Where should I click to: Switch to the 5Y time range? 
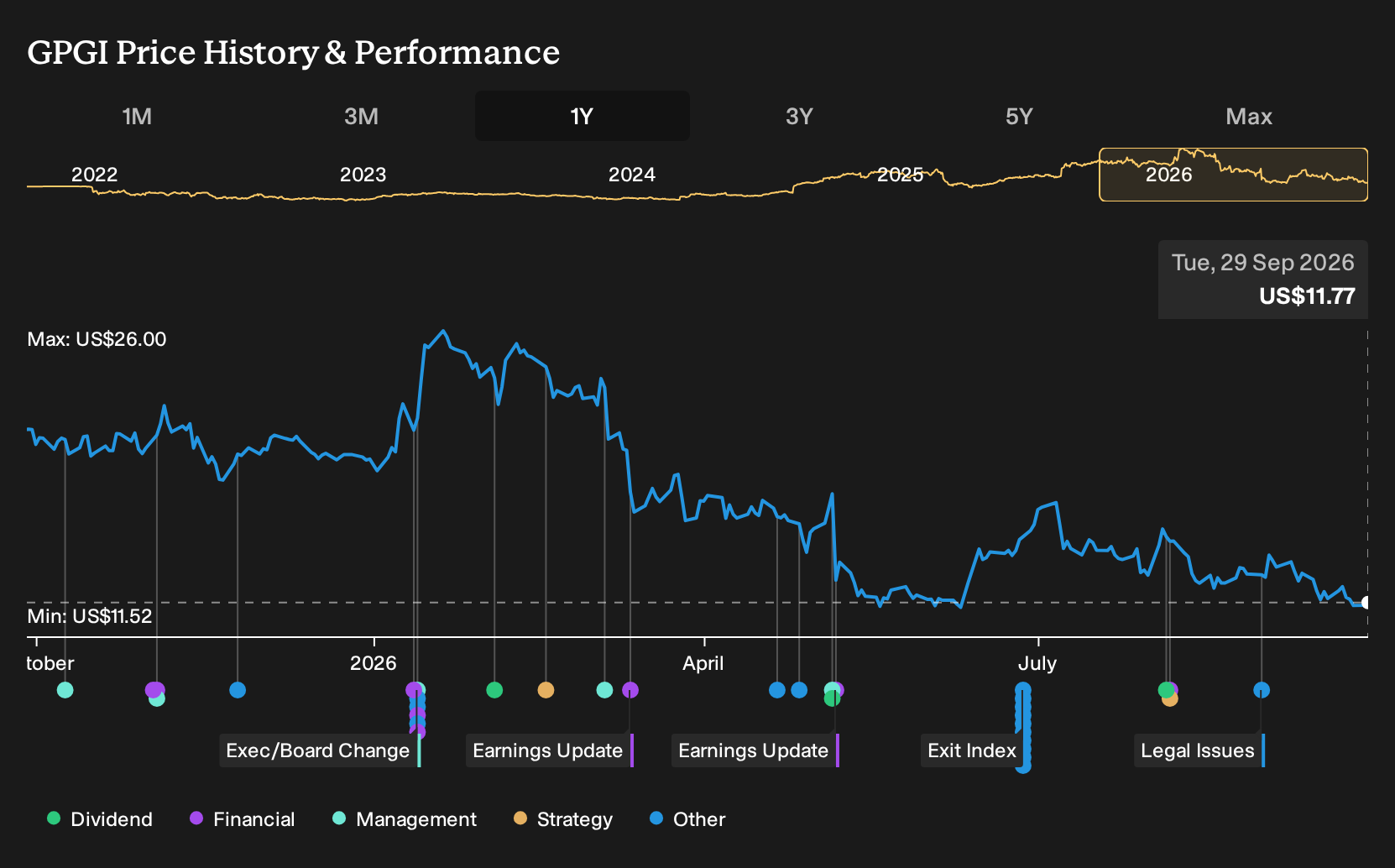1019,116
